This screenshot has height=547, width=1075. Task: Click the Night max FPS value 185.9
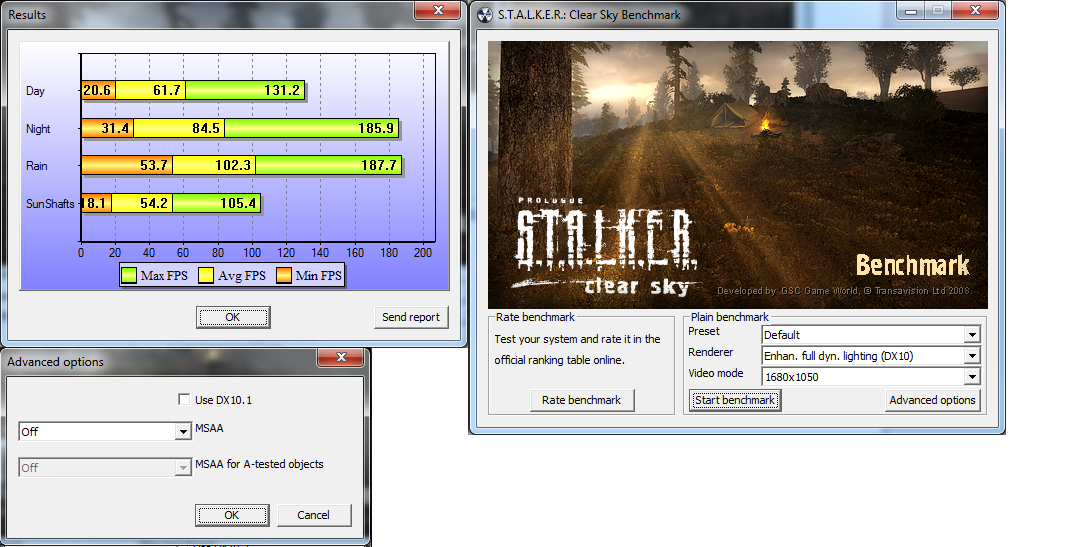click(376, 128)
